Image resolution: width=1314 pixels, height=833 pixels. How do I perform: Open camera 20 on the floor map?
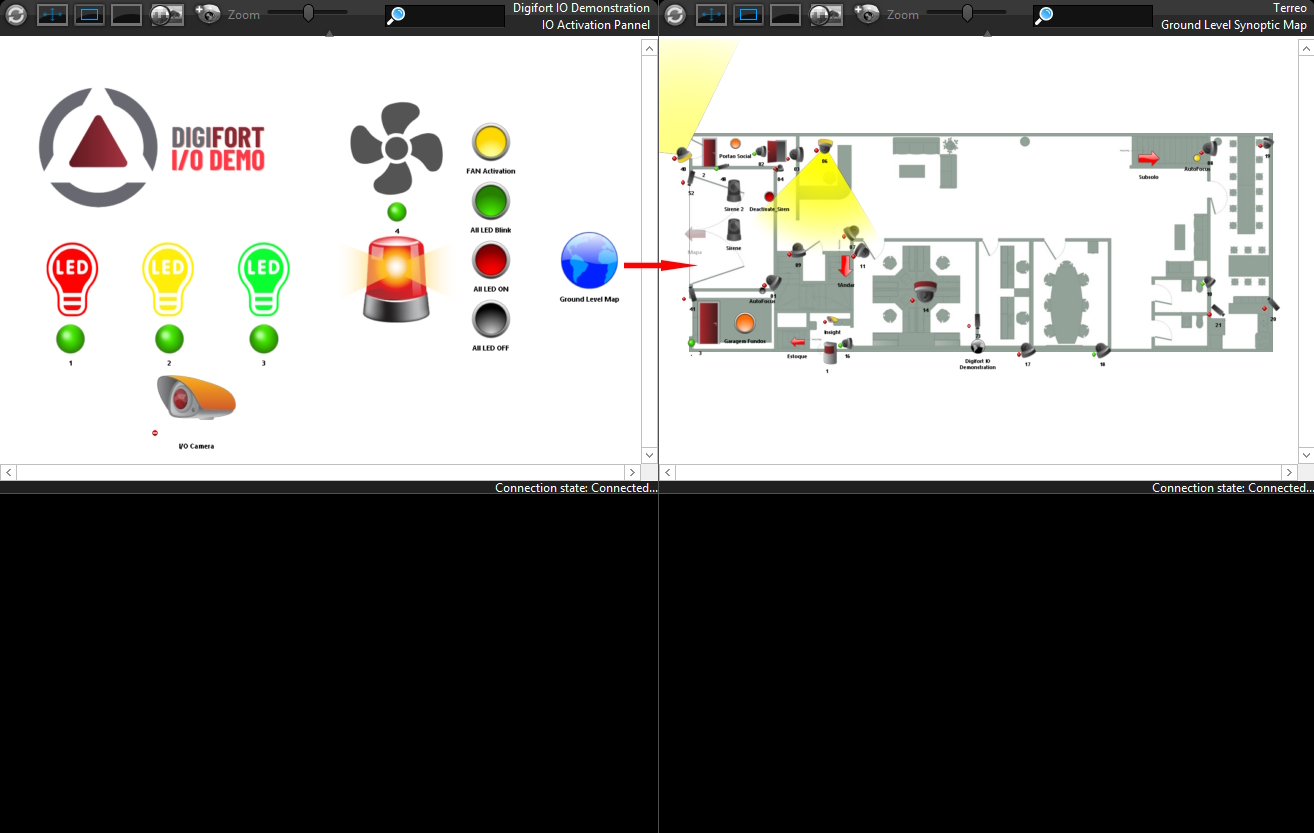click(x=1271, y=305)
